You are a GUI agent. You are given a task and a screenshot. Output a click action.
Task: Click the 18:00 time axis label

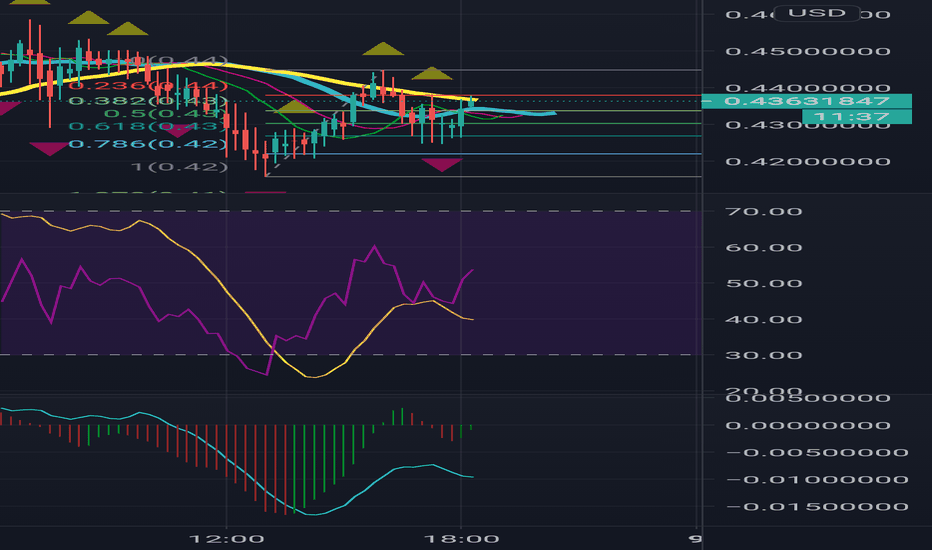click(x=461, y=539)
